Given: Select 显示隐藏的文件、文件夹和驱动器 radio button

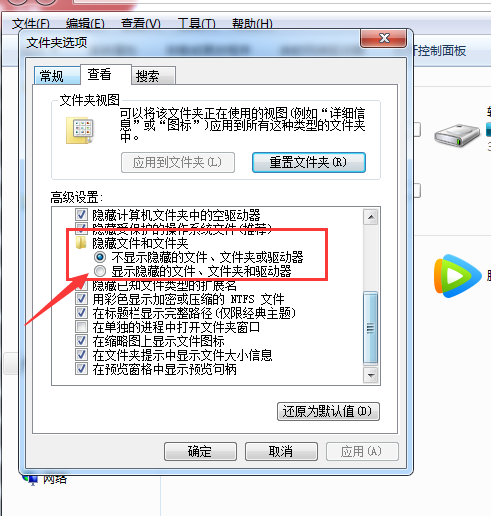Looking at the screenshot, I should [100, 271].
